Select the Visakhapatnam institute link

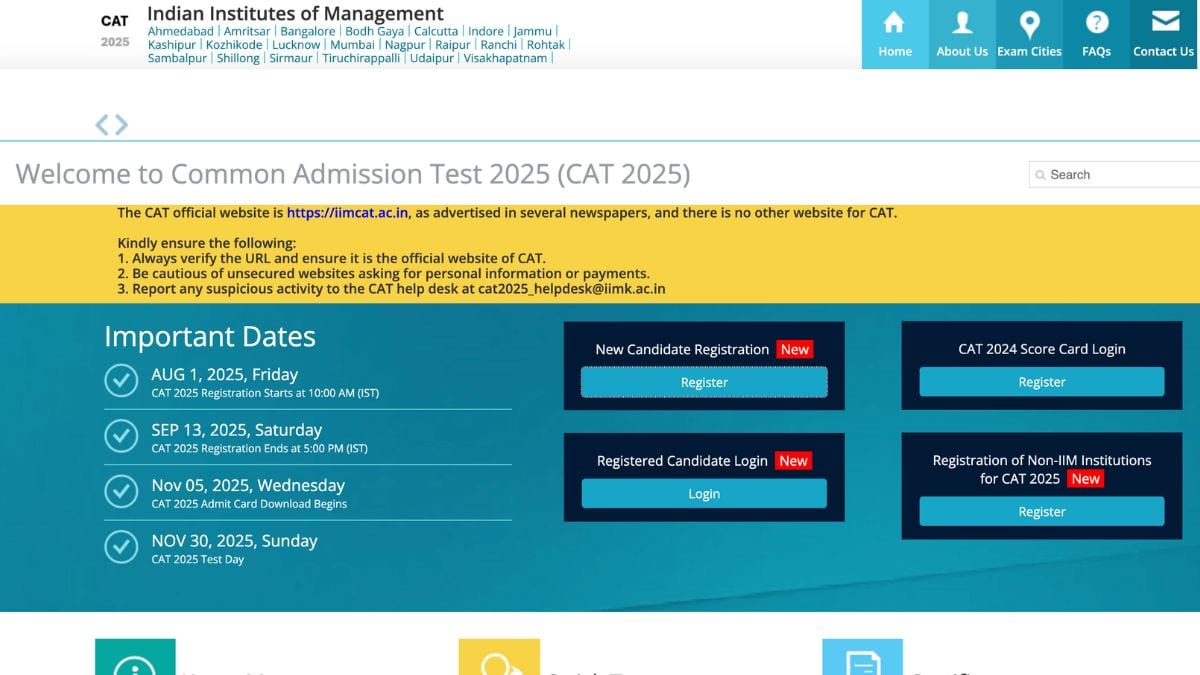[x=506, y=58]
